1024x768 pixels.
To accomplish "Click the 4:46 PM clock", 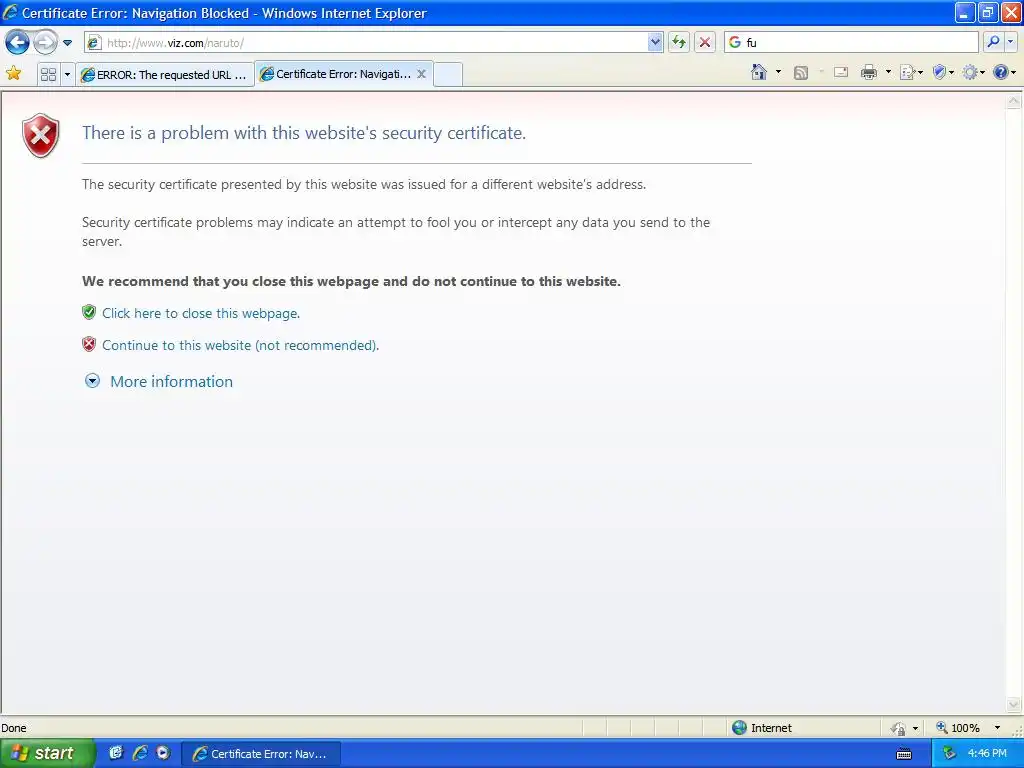I will click(x=987, y=754).
